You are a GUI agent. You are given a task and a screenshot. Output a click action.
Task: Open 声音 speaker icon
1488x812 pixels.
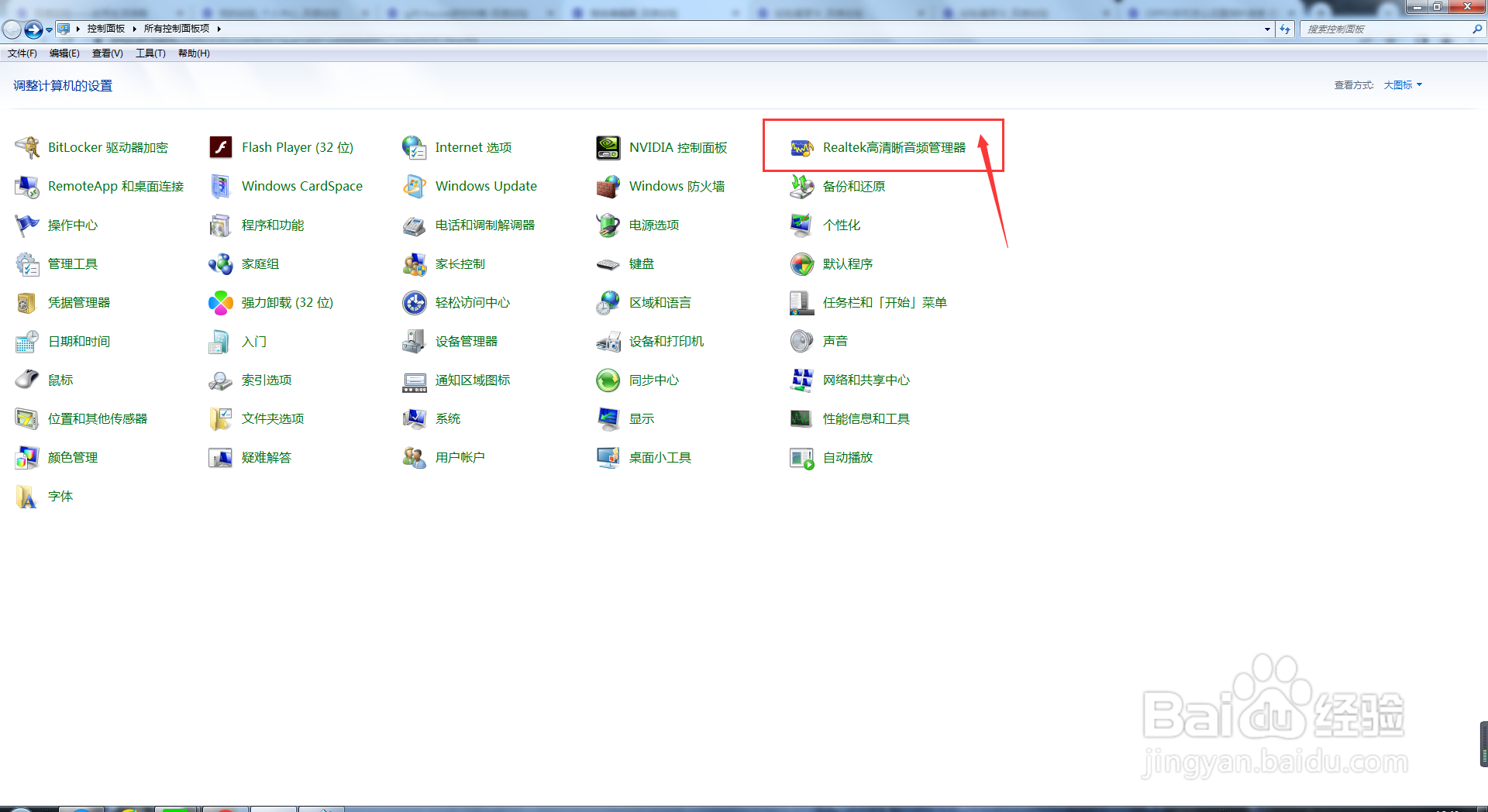pos(802,341)
